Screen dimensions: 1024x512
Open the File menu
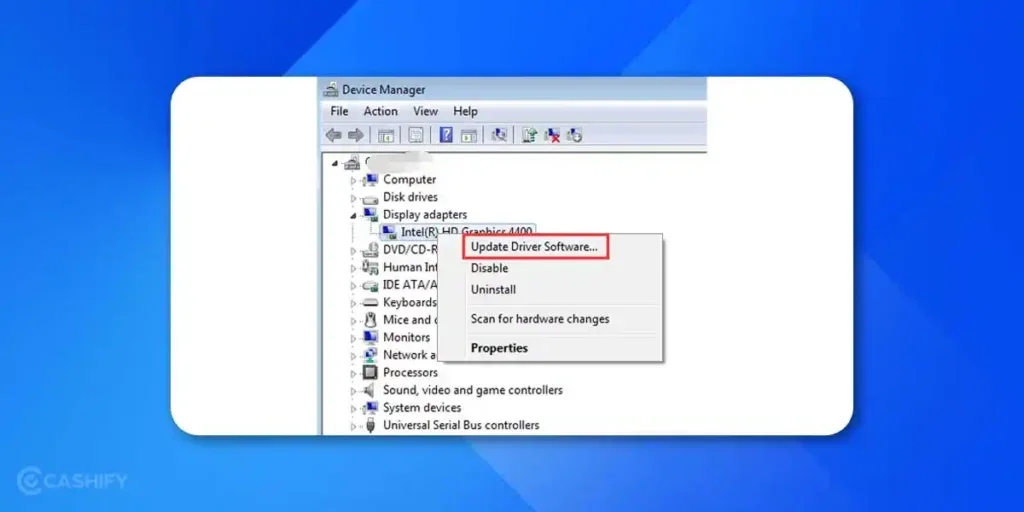pyautogui.click(x=339, y=111)
